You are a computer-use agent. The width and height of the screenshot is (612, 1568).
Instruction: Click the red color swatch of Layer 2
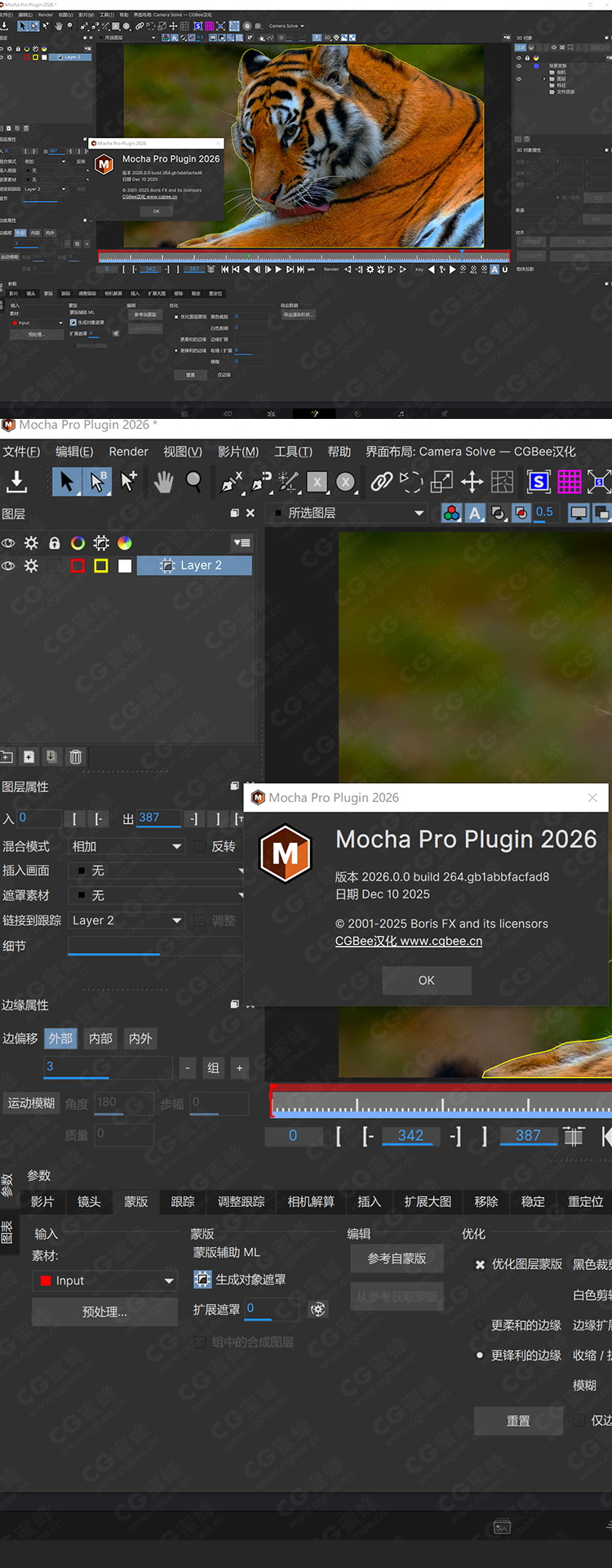tap(78, 566)
